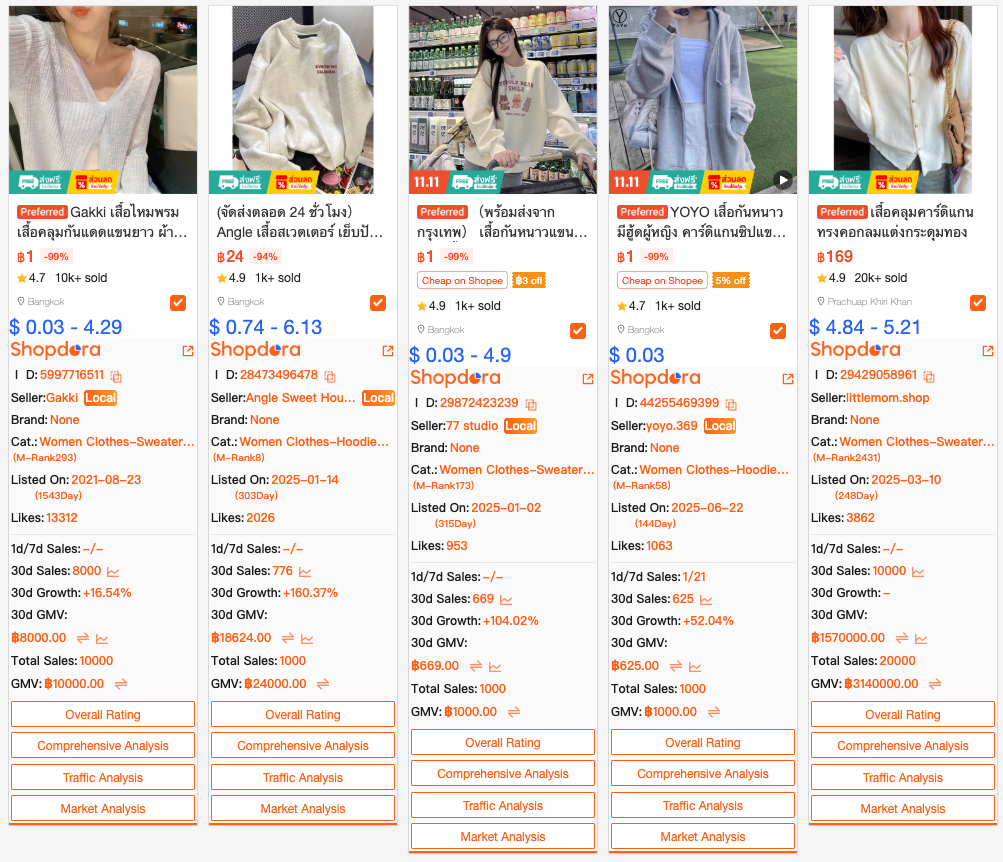Open Comprehensive Analysis for YOYO product
Screen dimensions: 1003x862
coord(703,773)
